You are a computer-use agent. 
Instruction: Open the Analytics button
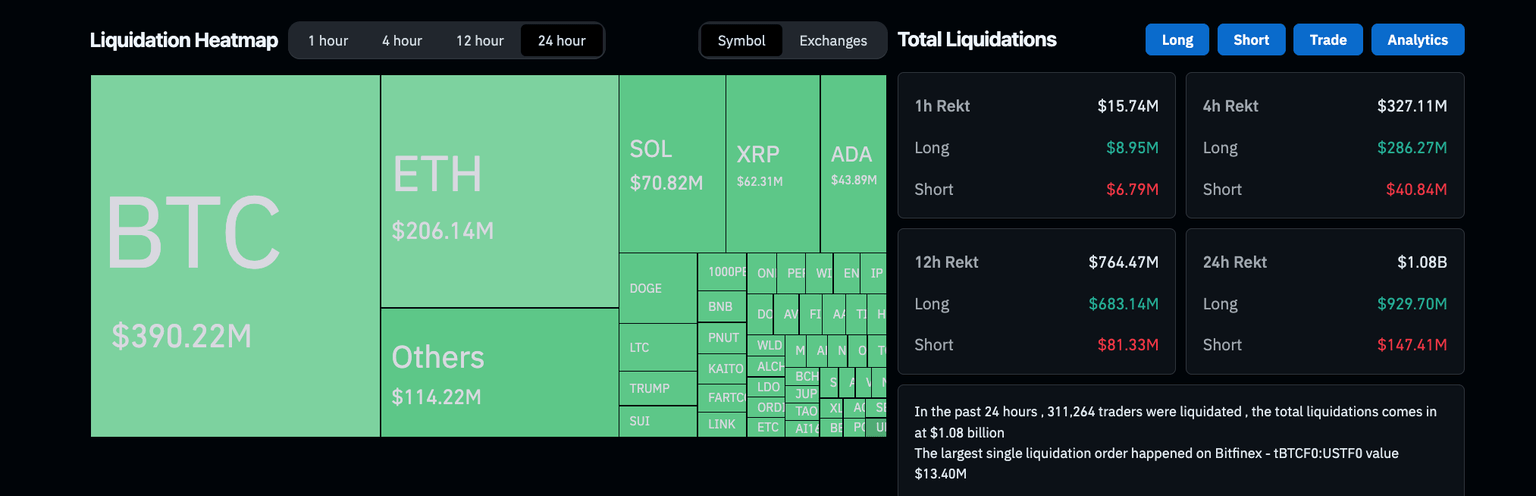[1417, 40]
